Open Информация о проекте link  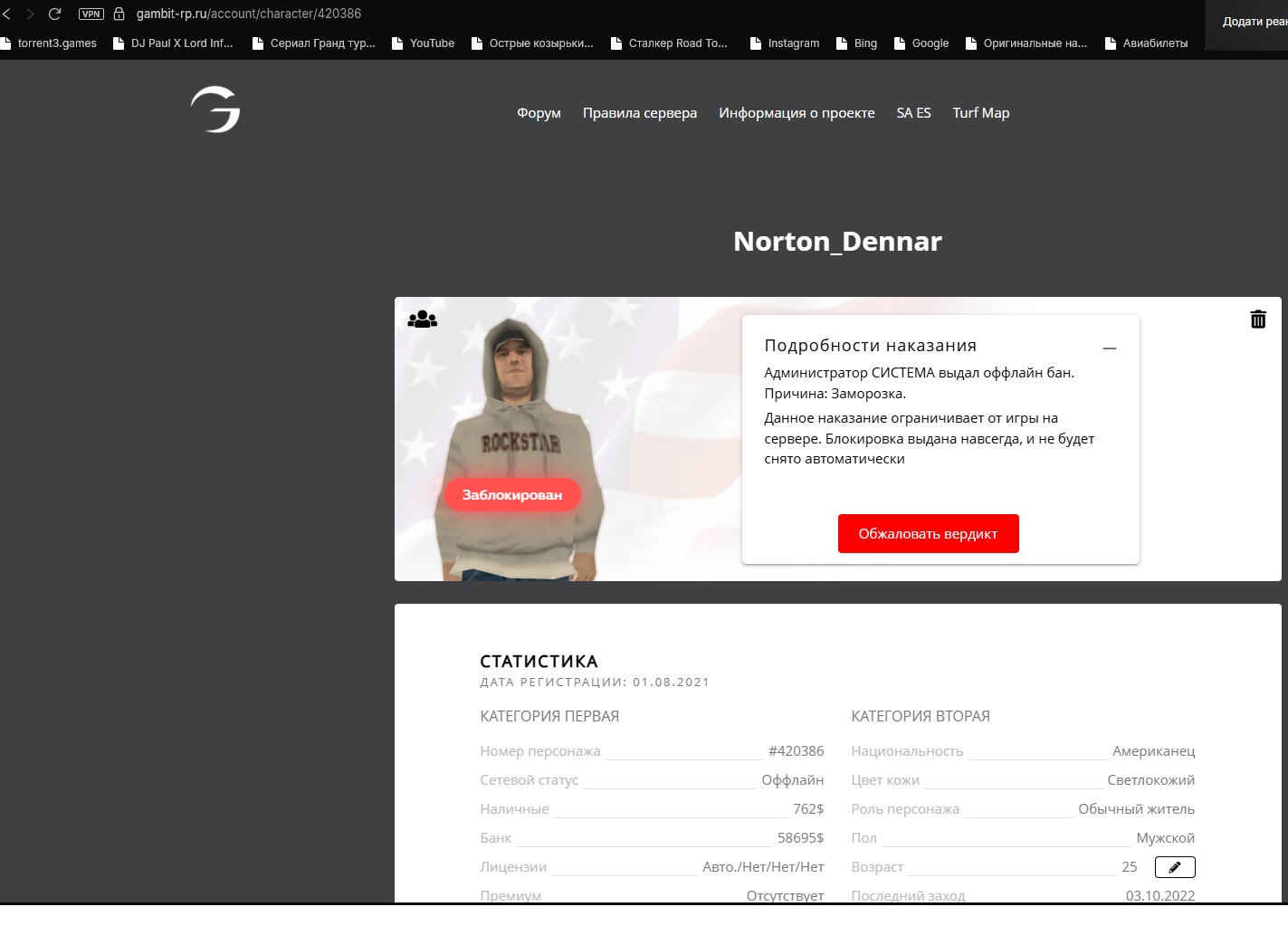point(797,113)
